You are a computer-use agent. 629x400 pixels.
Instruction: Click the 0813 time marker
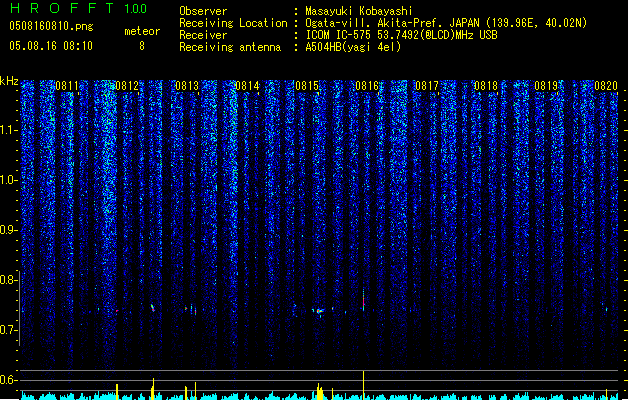pos(187,85)
